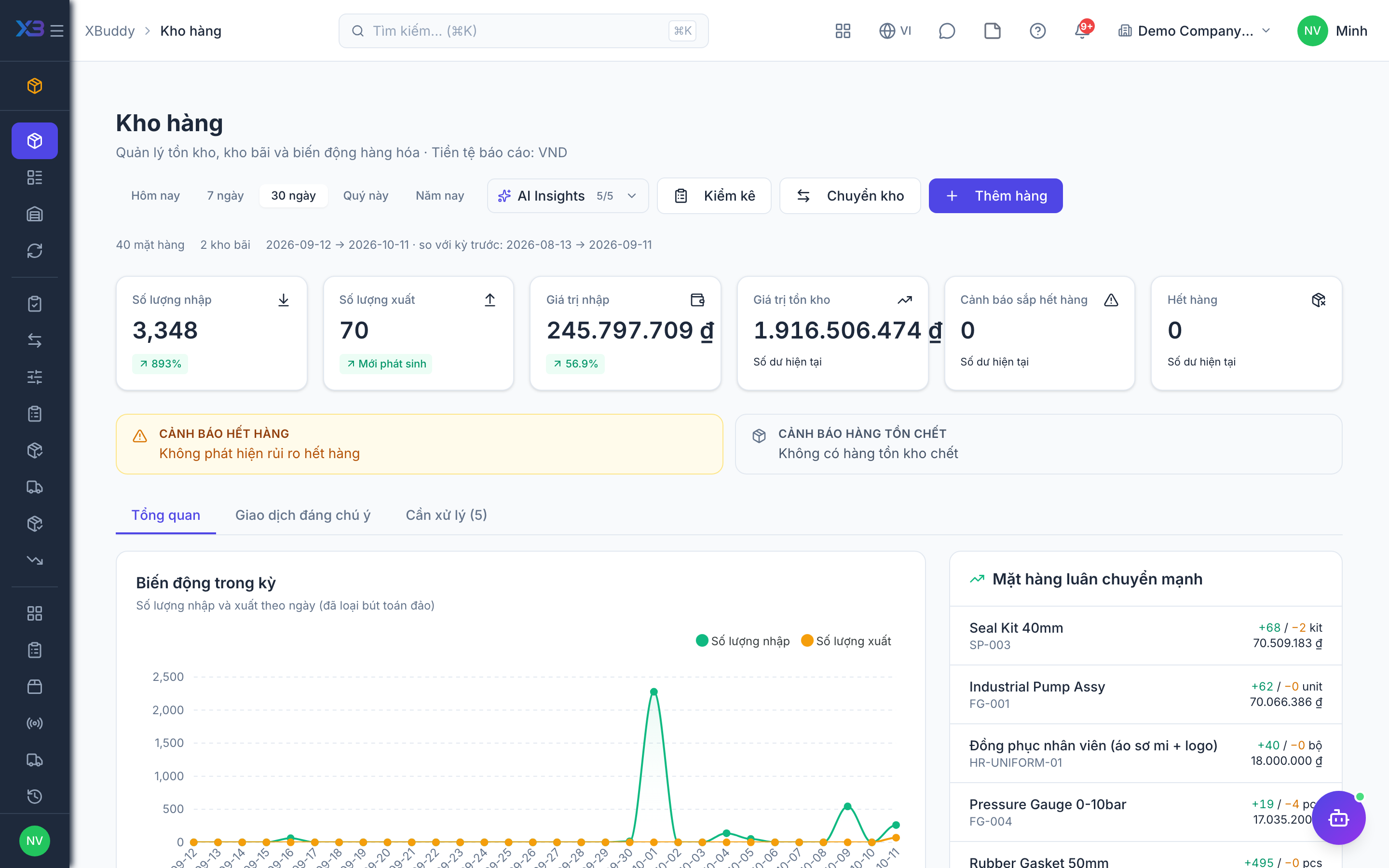Image resolution: width=1389 pixels, height=868 pixels.
Task: Open the sliders adjustment sidebar icon
Action: point(35,377)
